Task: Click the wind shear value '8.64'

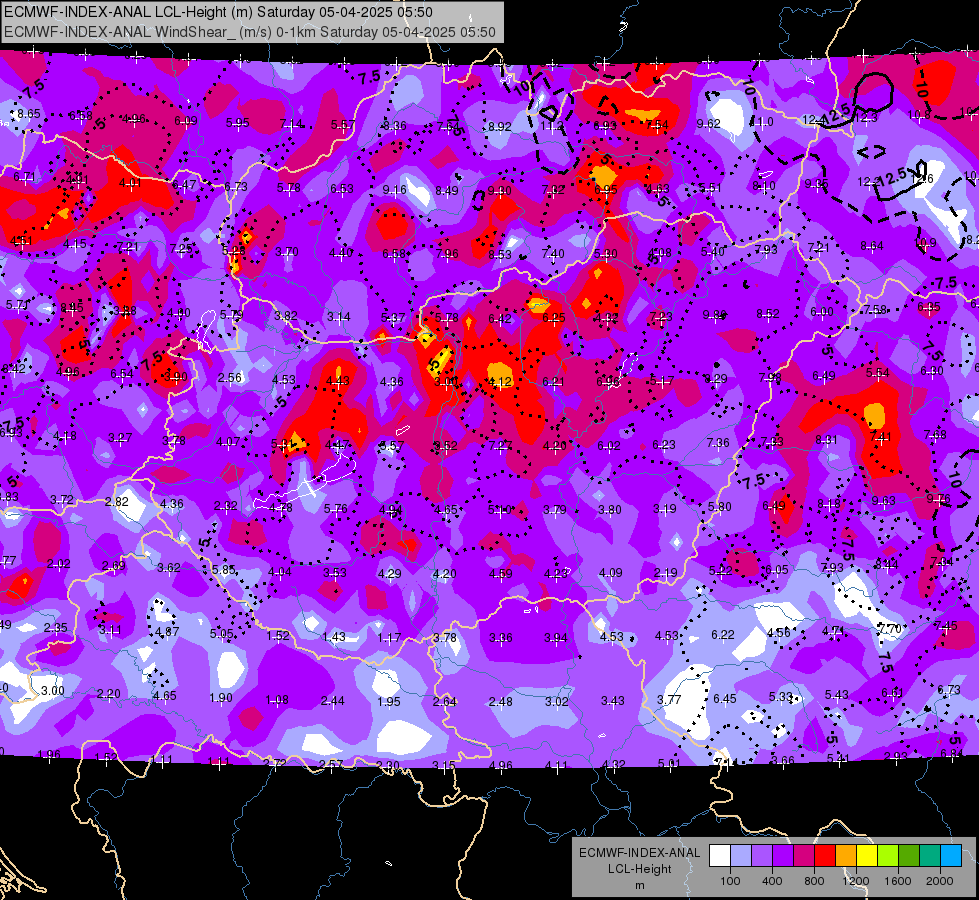Action: point(872,246)
